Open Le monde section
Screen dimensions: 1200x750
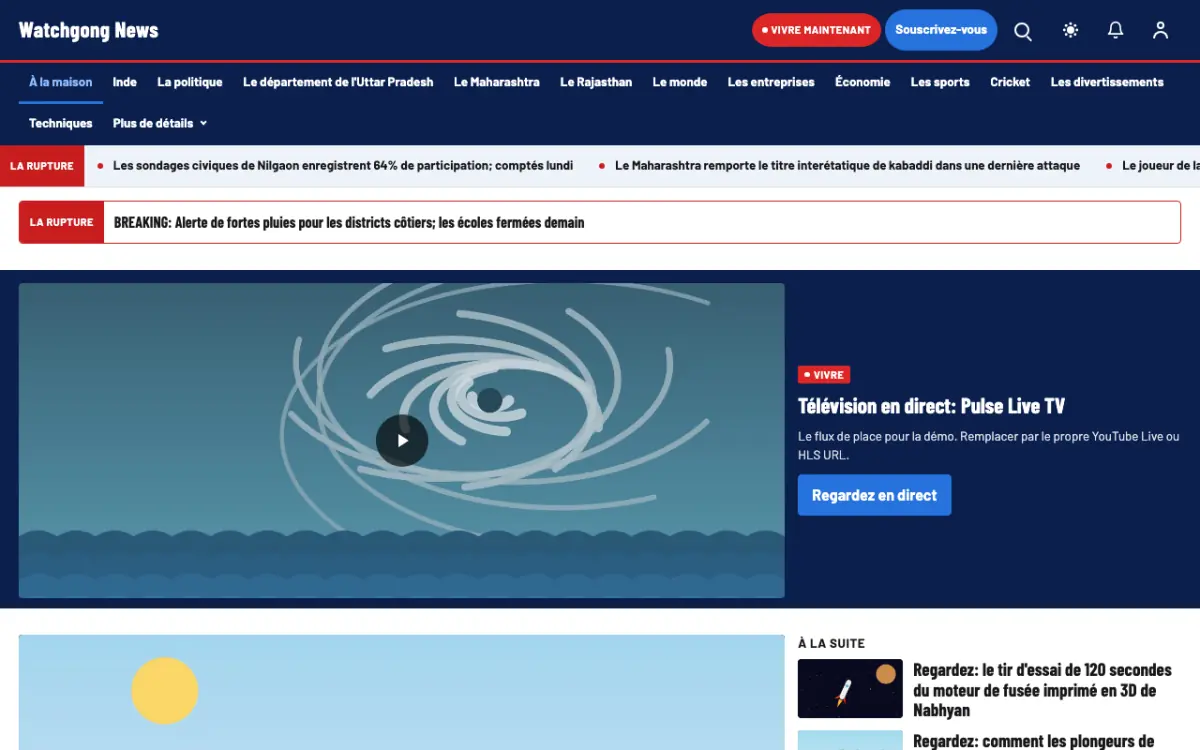[x=680, y=82]
